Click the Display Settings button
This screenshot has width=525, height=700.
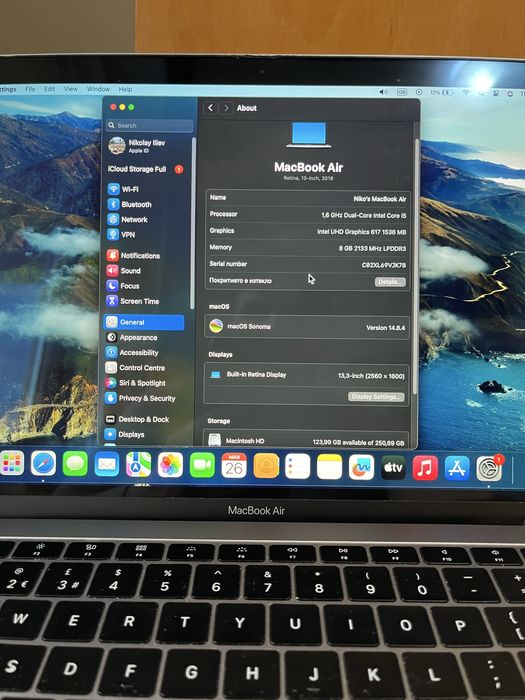376,396
